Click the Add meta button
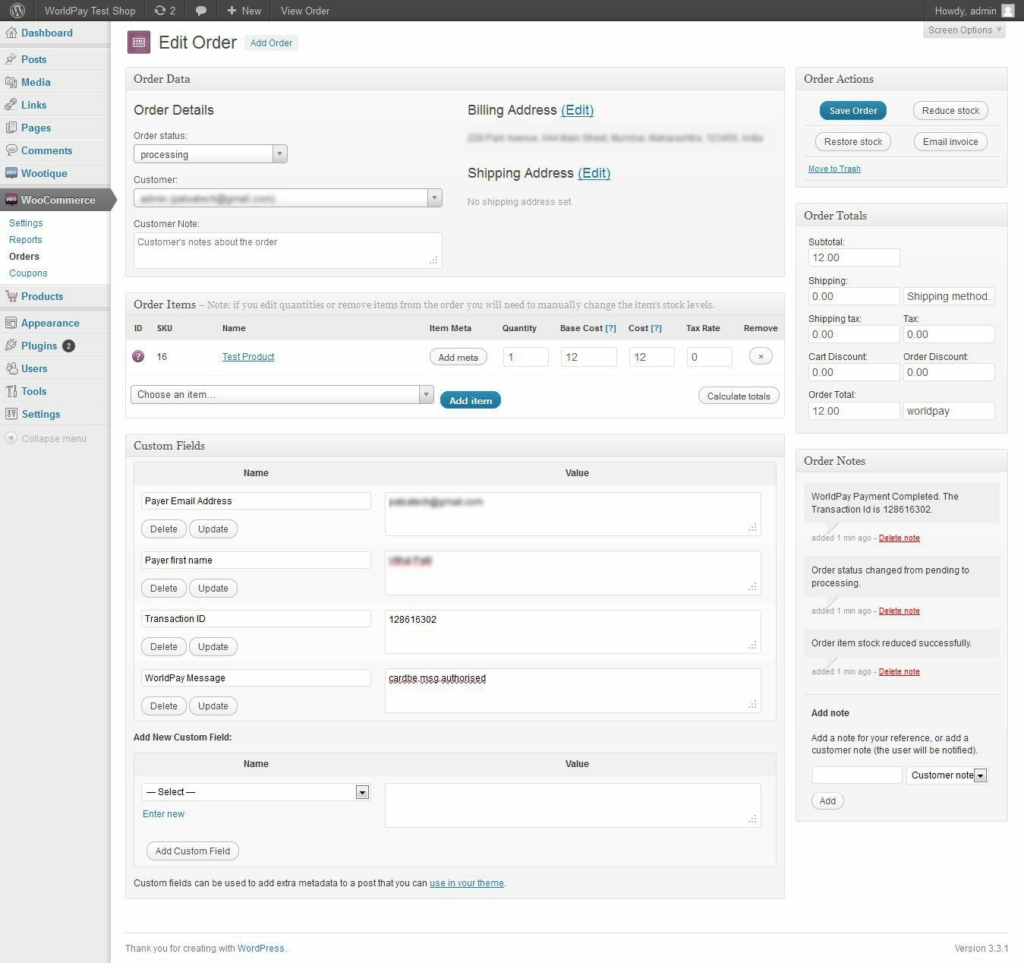1024x963 pixels. point(458,357)
